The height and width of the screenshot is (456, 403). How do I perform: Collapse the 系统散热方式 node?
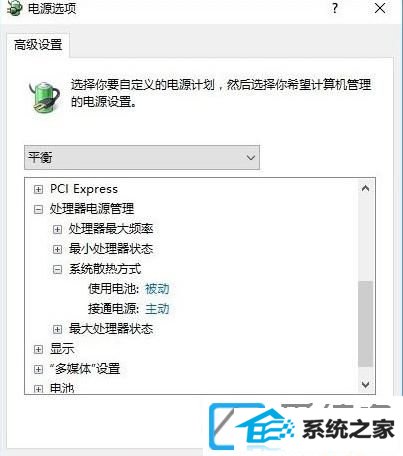click(x=57, y=269)
